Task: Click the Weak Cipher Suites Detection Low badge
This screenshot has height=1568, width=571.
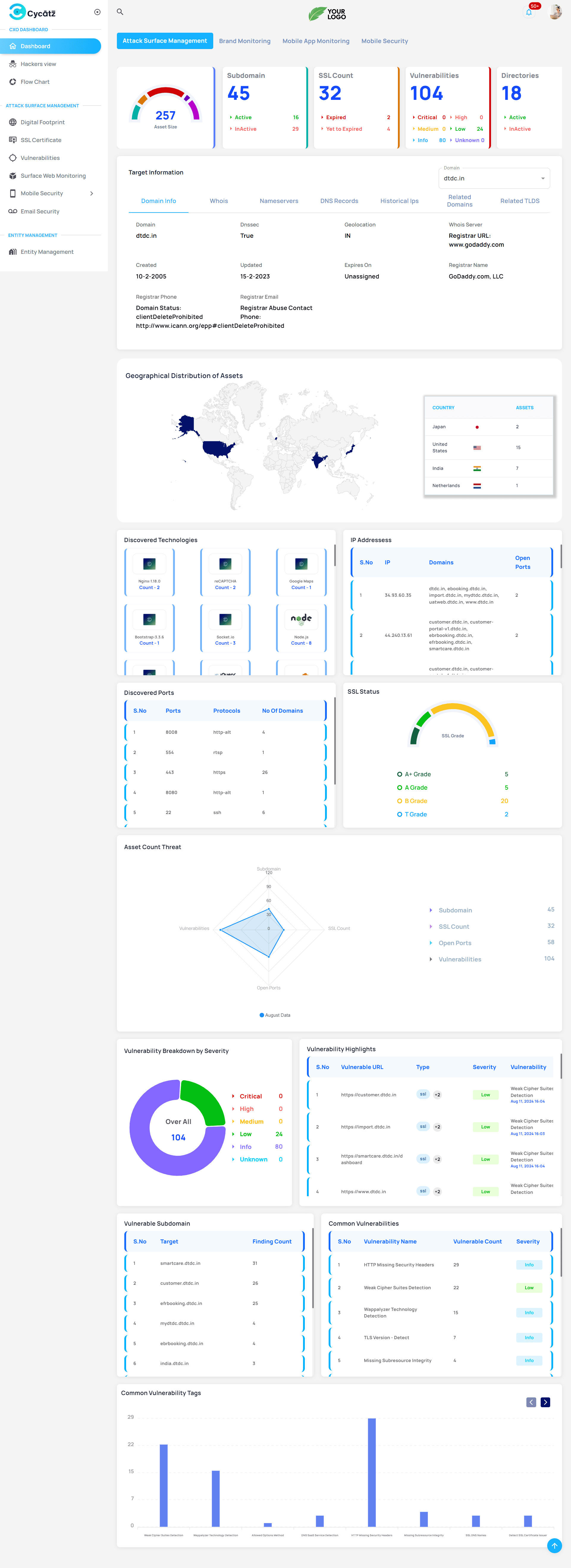Action: click(x=528, y=1288)
